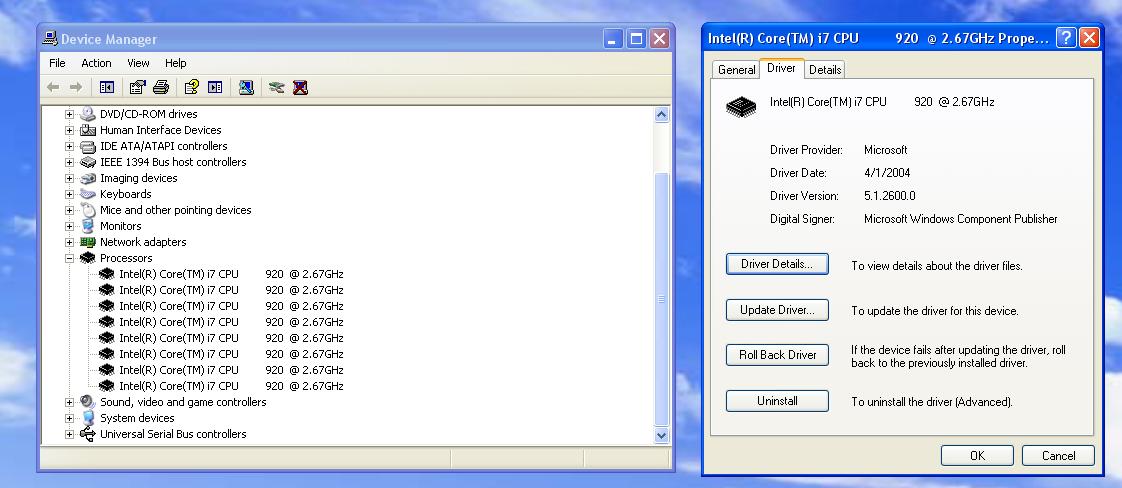The height and width of the screenshot is (488, 1122).
Task: Switch to the Details tab
Action: [825, 70]
